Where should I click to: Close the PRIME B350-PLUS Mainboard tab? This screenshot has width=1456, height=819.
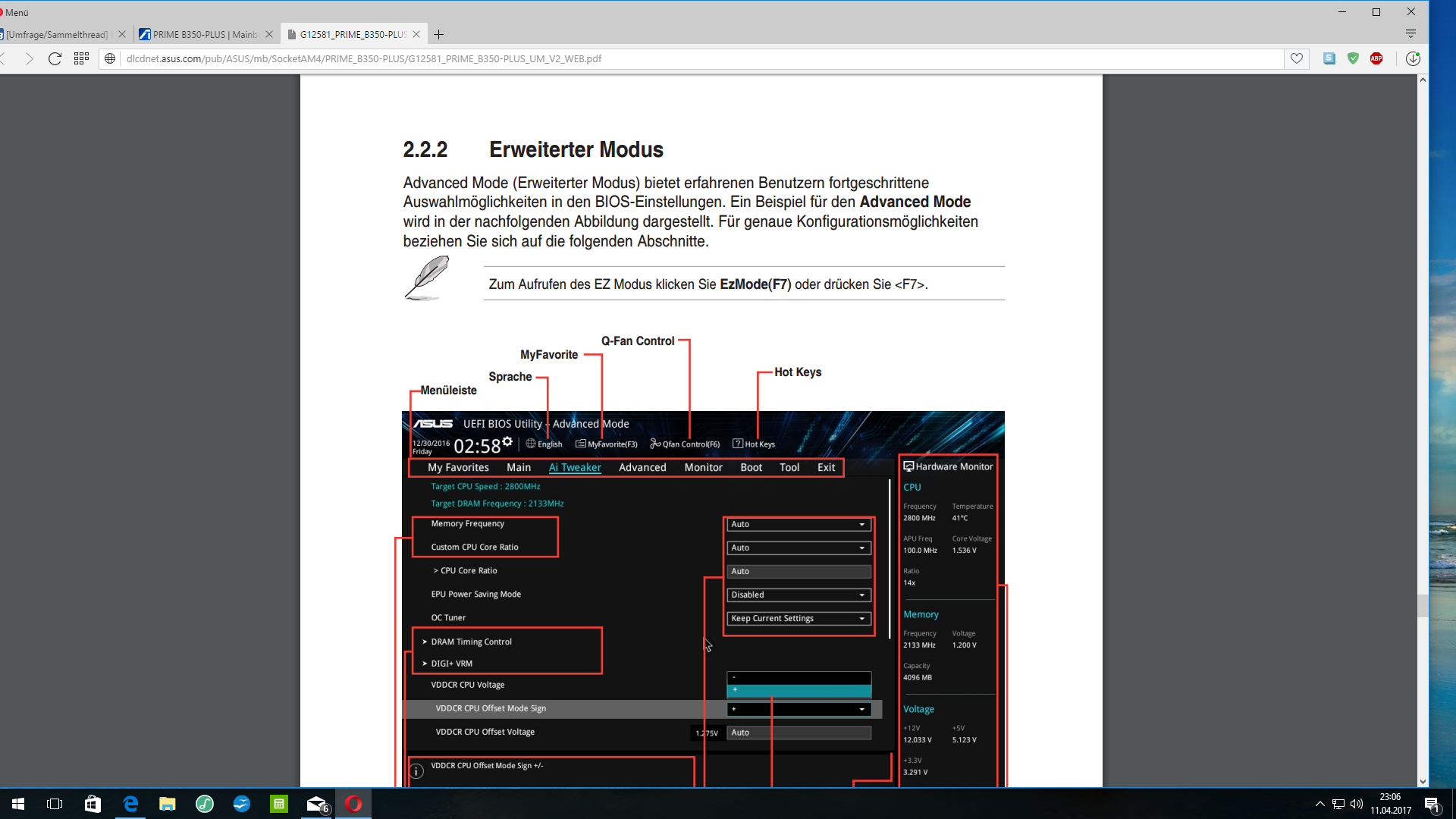269,34
